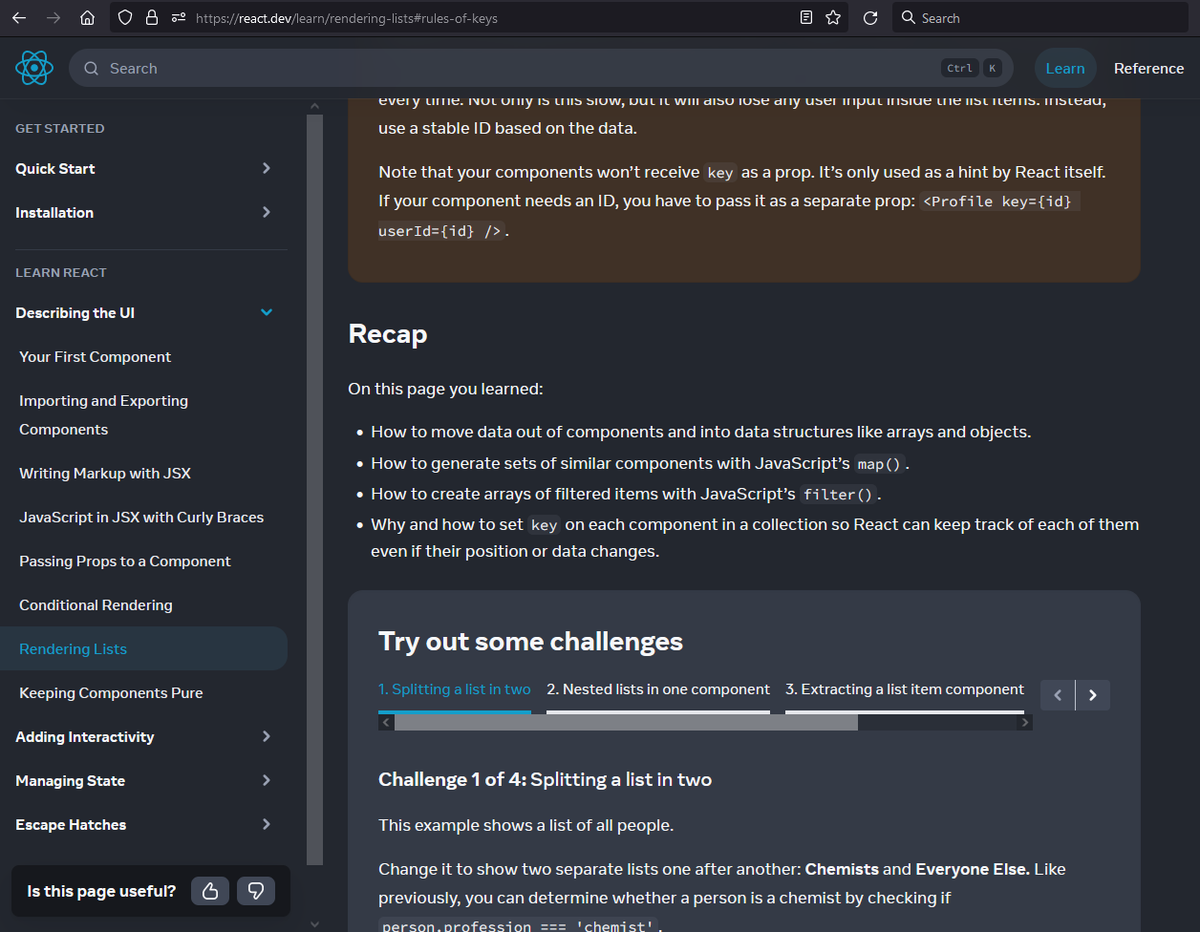Click thumbs down for page feedback
The width and height of the screenshot is (1200, 932).
pos(256,891)
